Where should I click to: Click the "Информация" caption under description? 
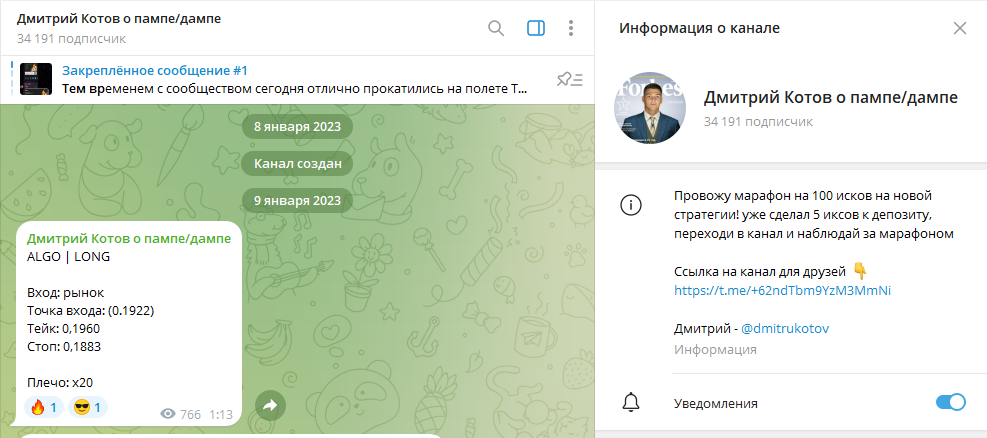click(x=715, y=350)
